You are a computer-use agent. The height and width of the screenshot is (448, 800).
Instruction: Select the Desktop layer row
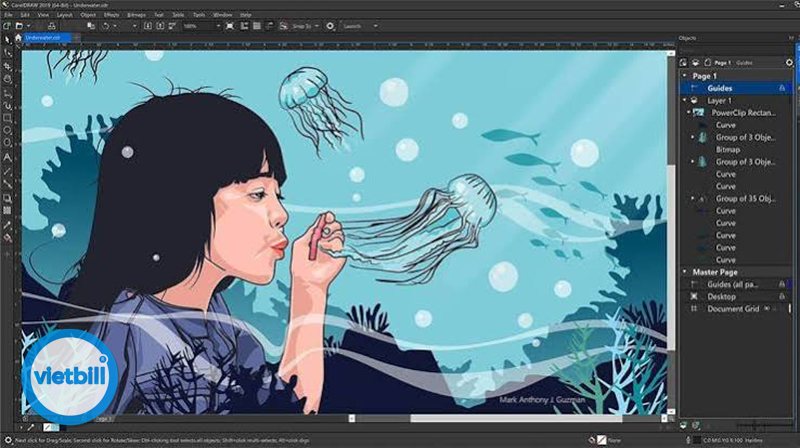(x=737, y=296)
